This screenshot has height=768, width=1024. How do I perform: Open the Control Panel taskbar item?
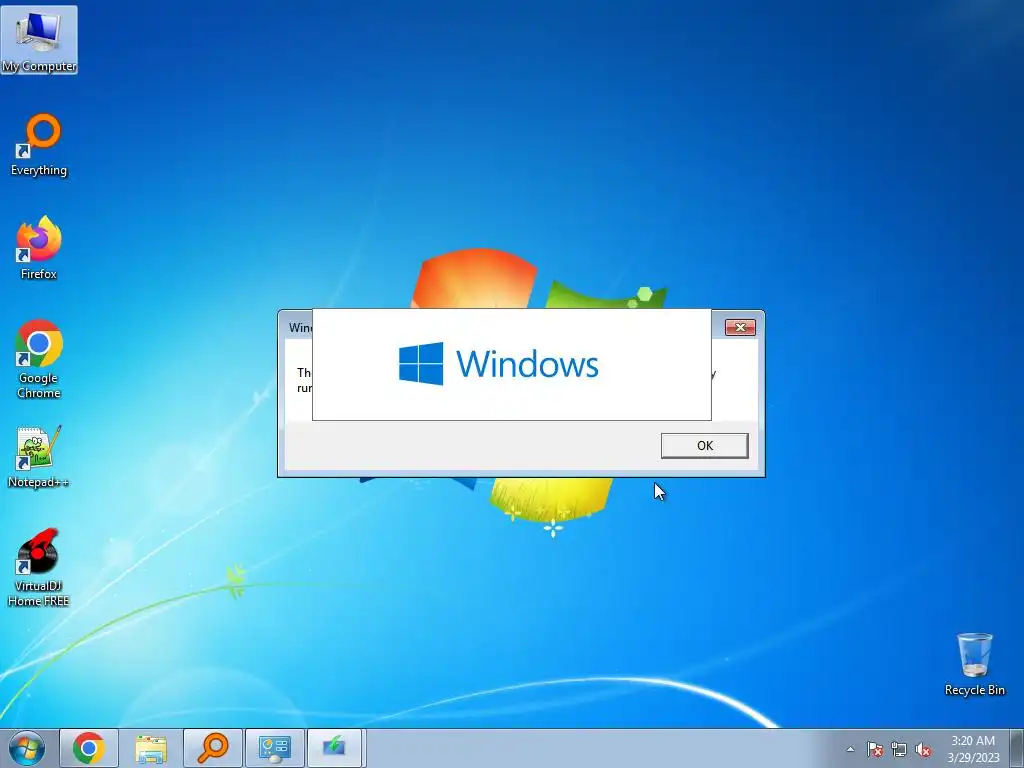pos(274,748)
